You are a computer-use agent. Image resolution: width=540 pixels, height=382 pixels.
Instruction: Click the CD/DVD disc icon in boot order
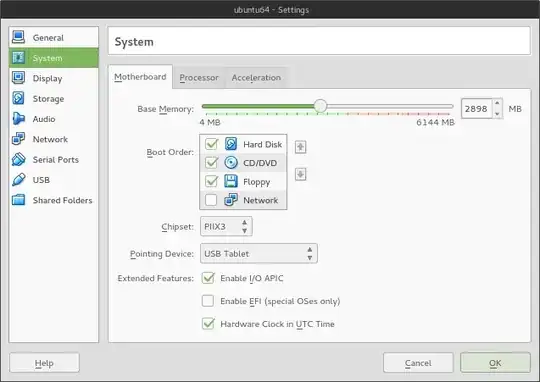coord(231,163)
